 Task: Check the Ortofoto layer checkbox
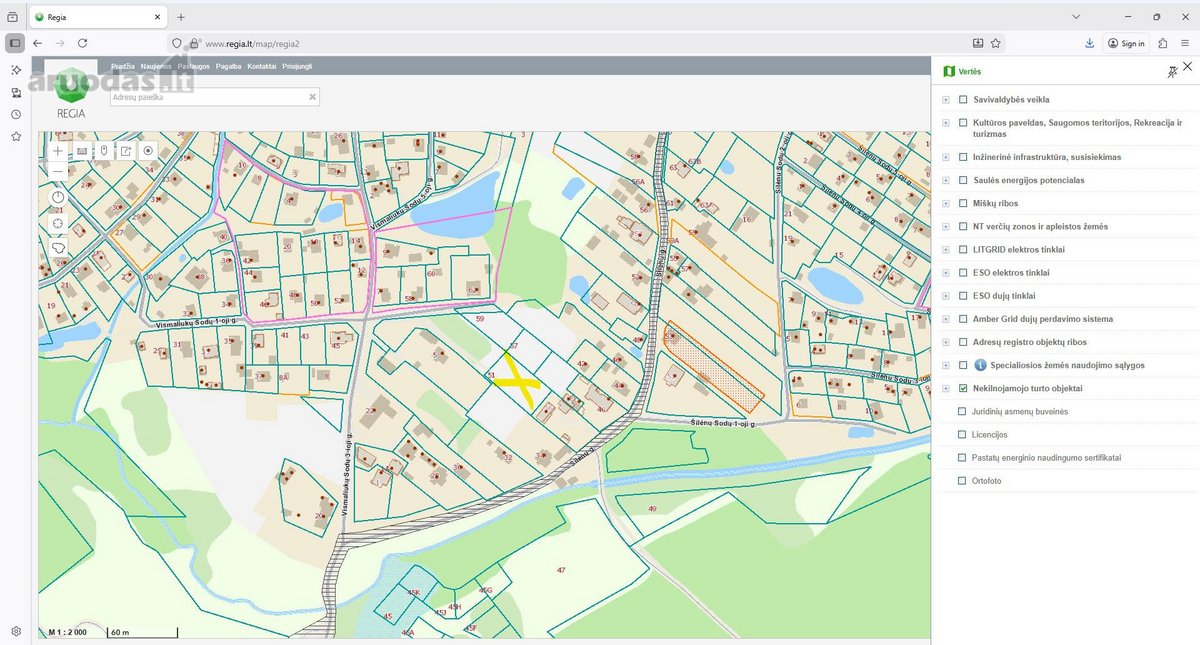coord(963,481)
